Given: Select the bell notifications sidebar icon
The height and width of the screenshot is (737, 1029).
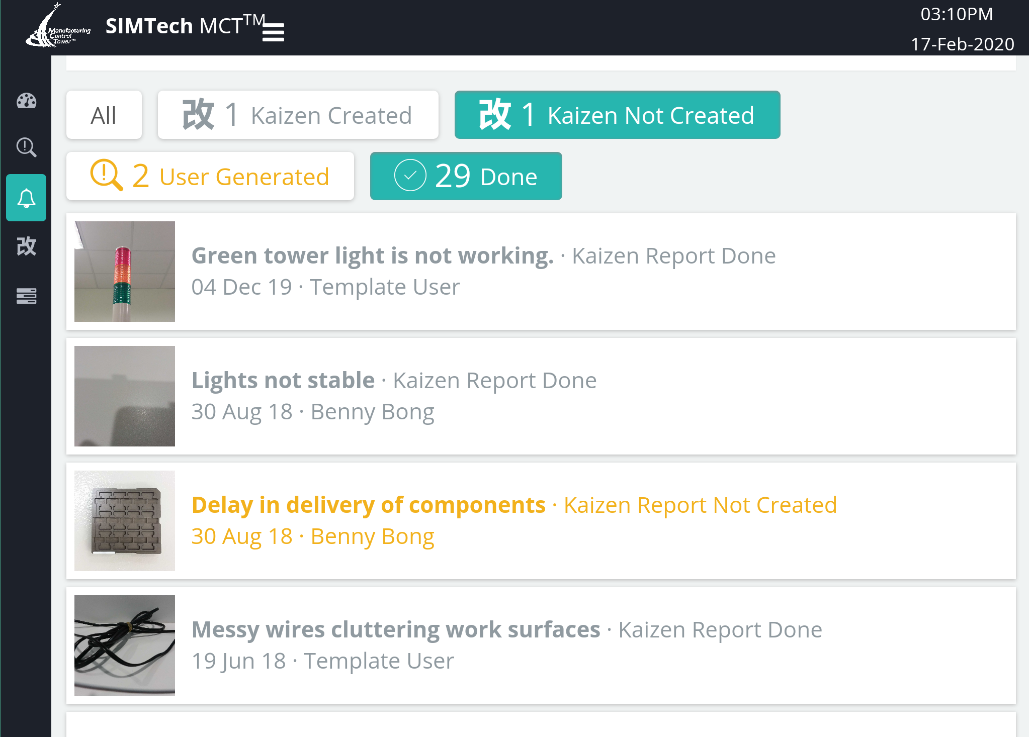Looking at the screenshot, I should [26, 198].
